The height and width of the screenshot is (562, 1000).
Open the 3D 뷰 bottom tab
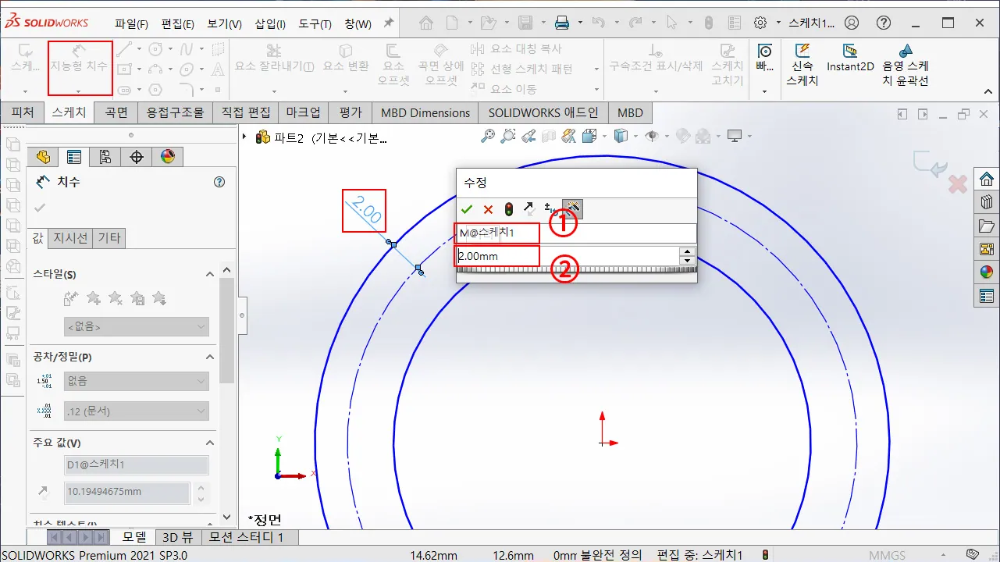point(178,537)
